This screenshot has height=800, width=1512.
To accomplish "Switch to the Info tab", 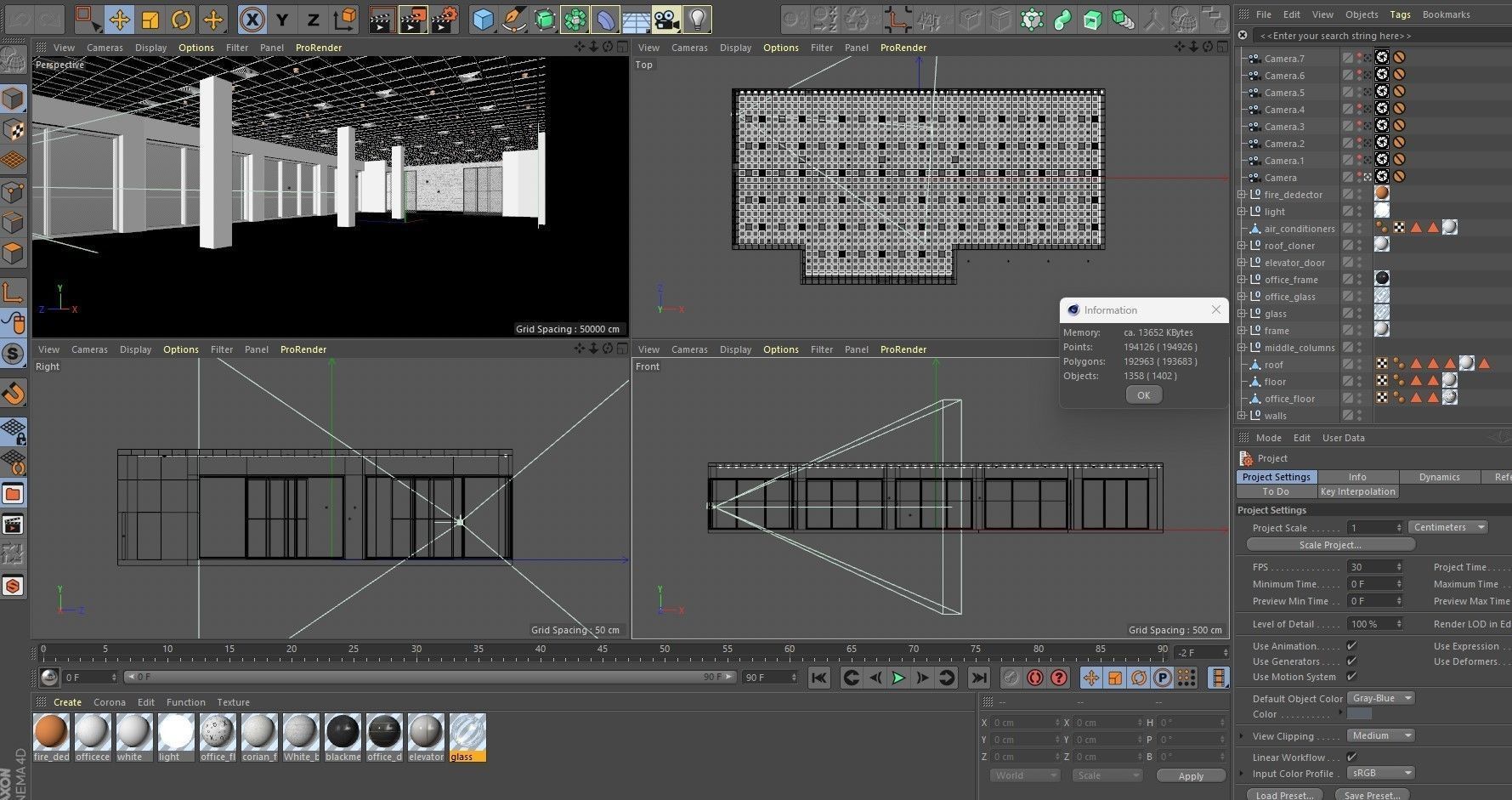I will tap(1357, 477).
